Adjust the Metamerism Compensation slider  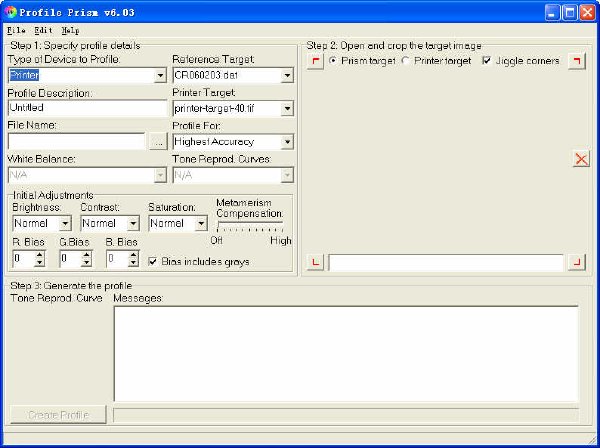coord(250,226)
